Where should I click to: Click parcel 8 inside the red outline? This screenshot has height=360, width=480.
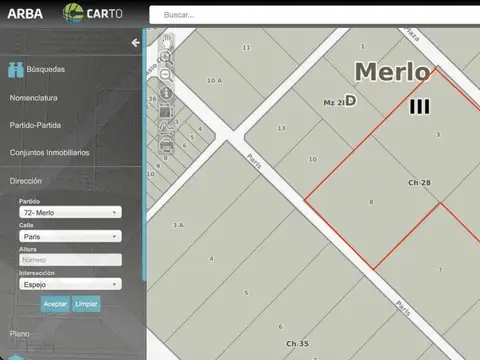point(371,202)
